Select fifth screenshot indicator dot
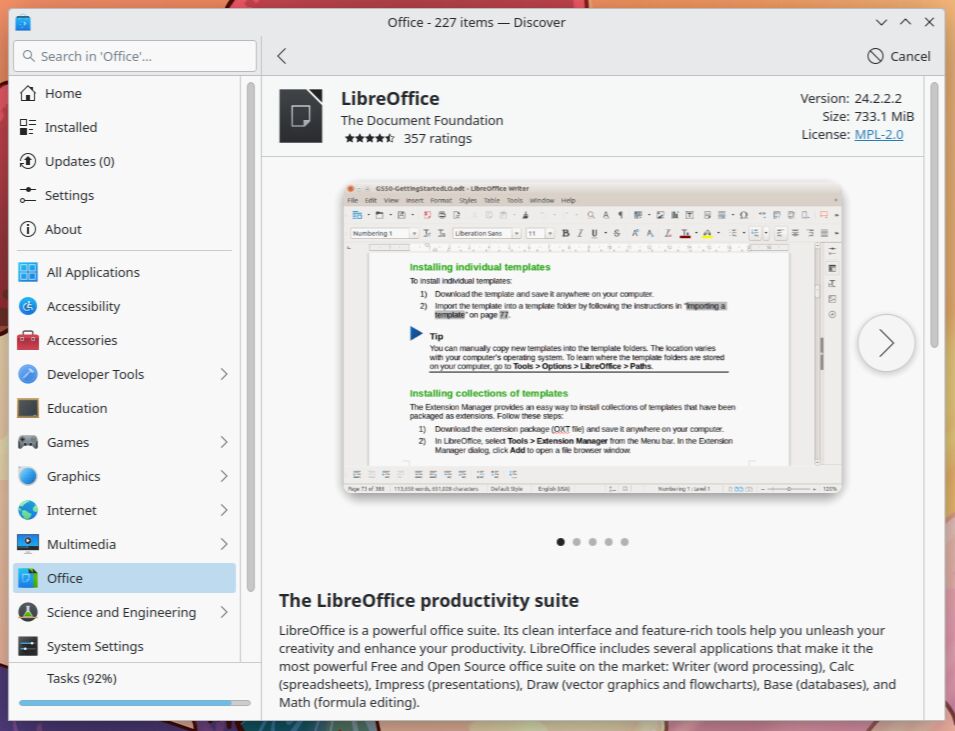955x731 pixels. click(x=624, y=542)
